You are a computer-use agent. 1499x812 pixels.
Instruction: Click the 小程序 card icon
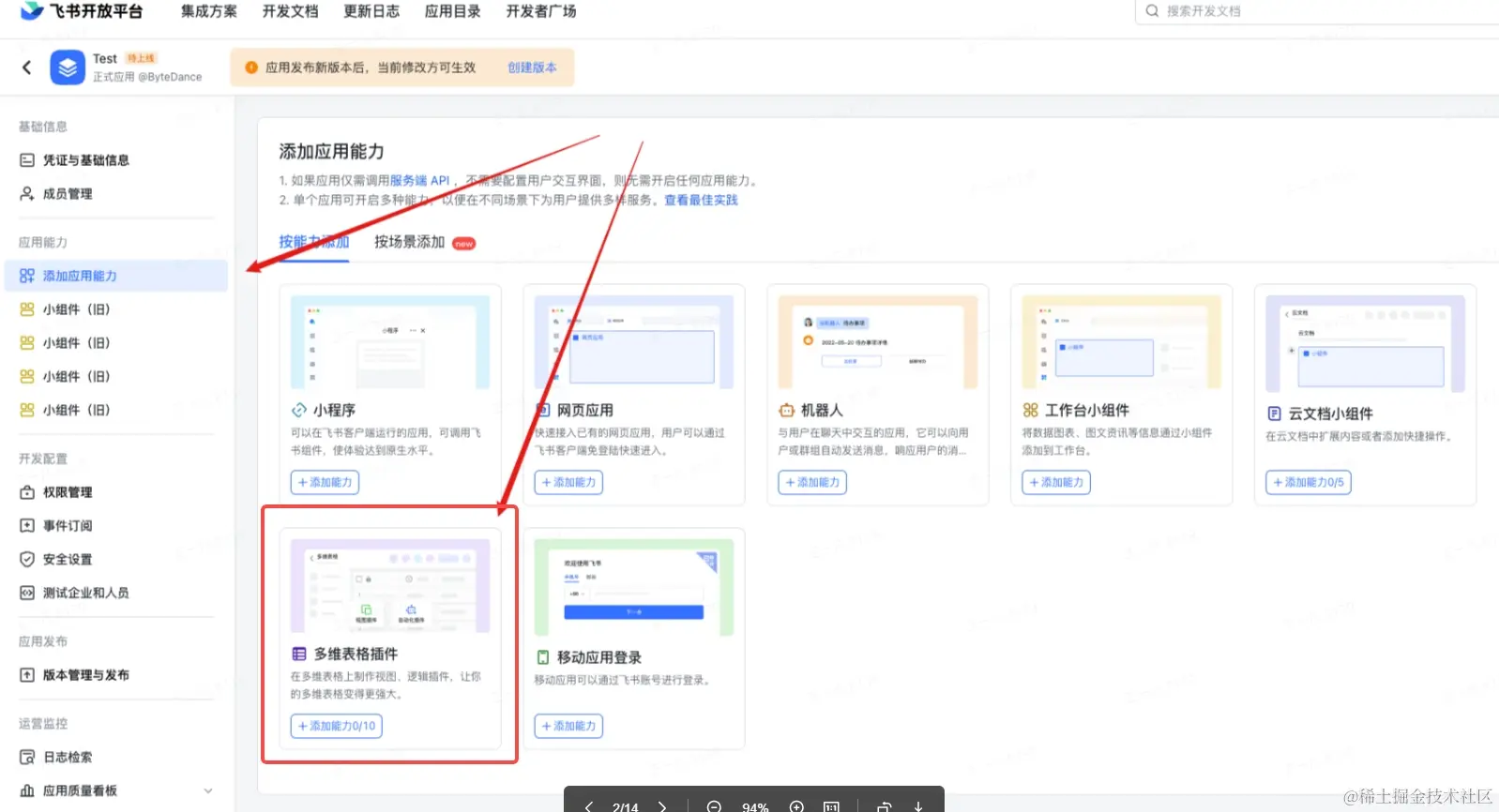299,410
